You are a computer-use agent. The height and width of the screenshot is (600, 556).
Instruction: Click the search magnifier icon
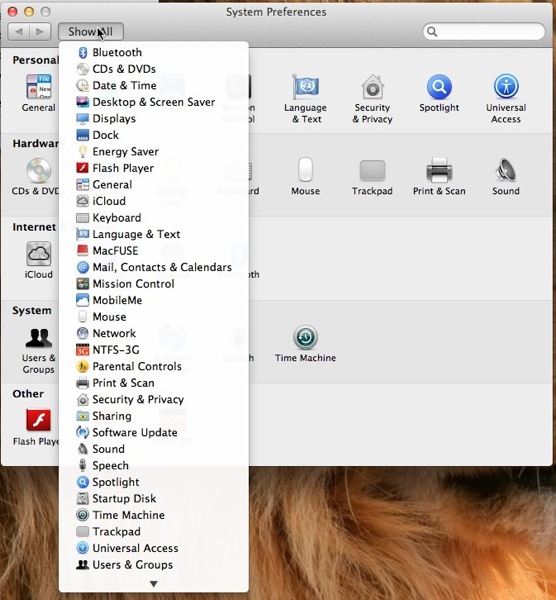pos(432,31)
